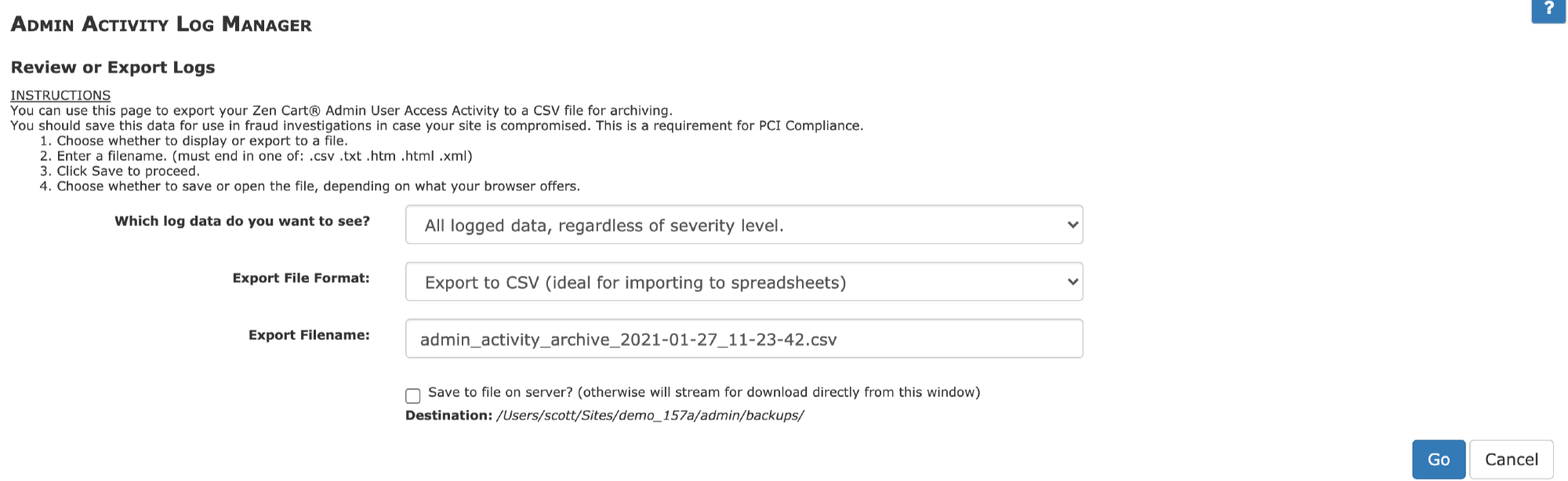Click the blue Go button
Image resolution: width=1568 pixels, height=481 pixels.
tap(1439, 460)
